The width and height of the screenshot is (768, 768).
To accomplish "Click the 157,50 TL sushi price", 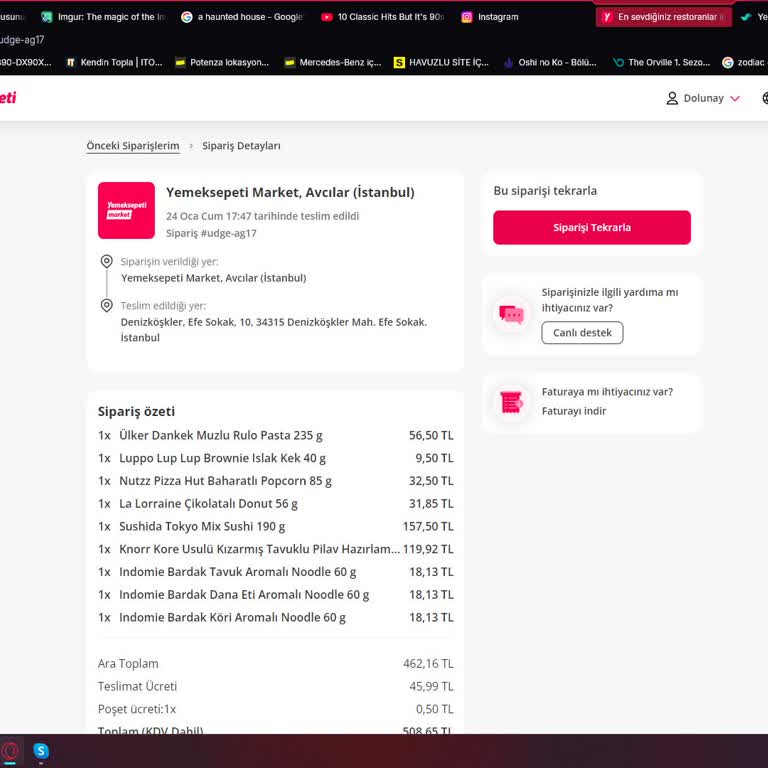I will pyautogui.click(x=428, y=527).
